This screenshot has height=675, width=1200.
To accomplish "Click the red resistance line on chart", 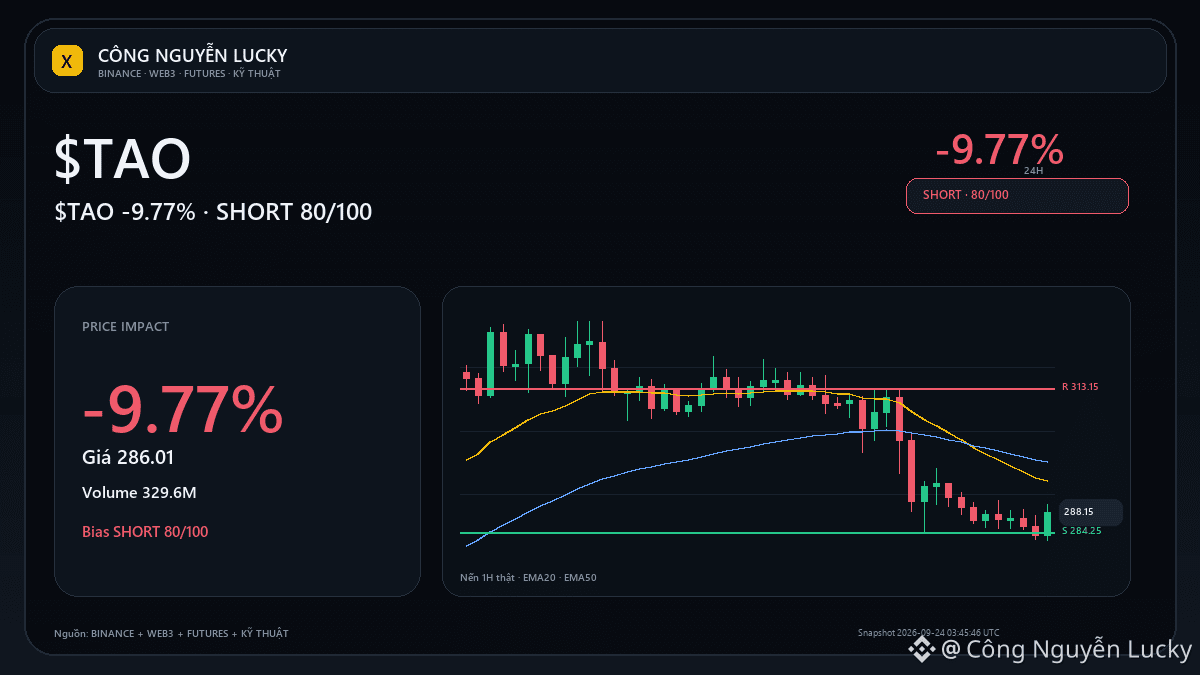I will coord(757,388).
